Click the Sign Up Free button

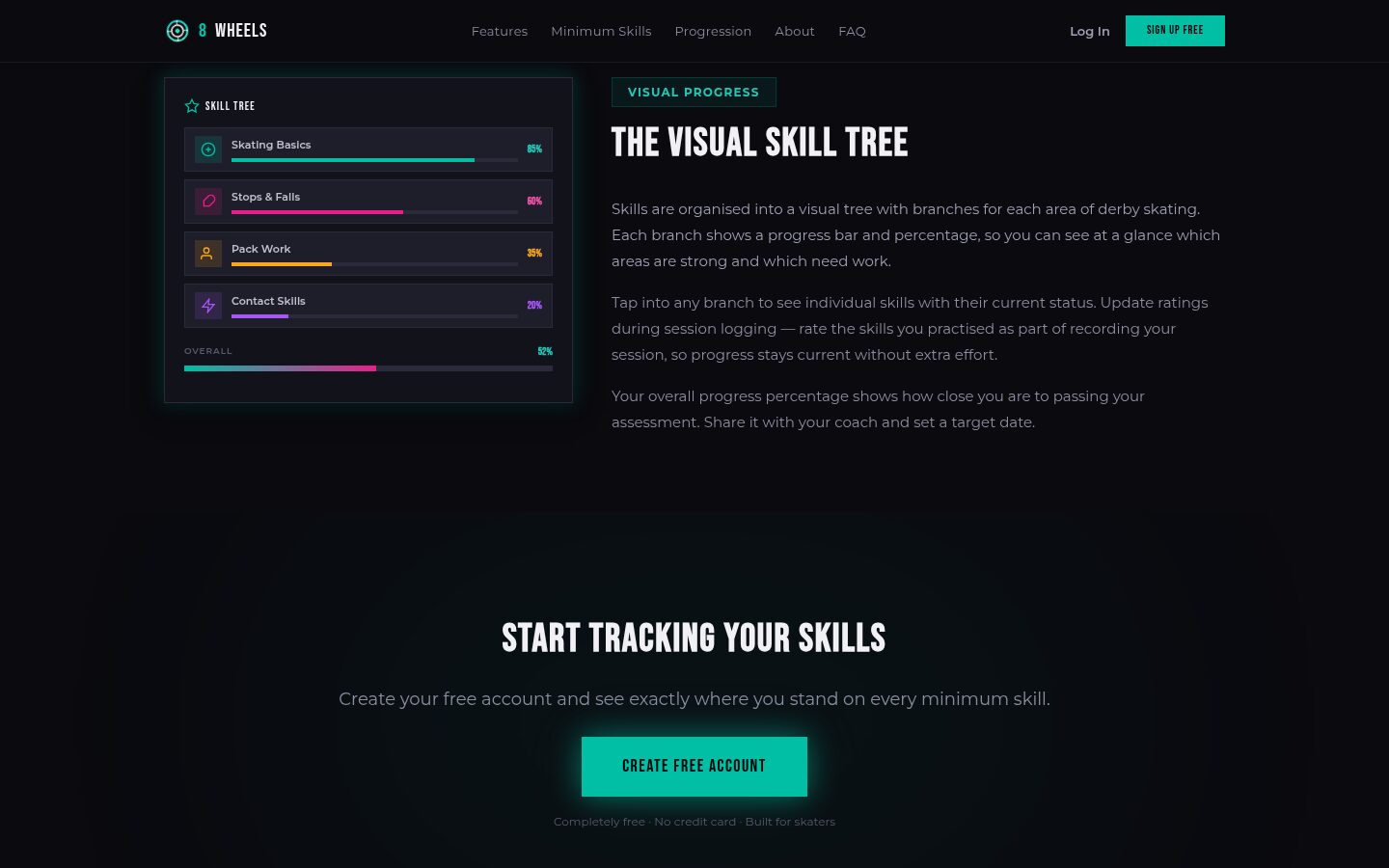tap(1175, 31)
